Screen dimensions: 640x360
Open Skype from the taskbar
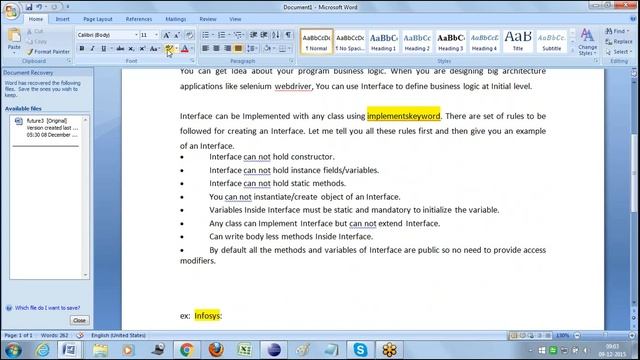[x=360, y=350]
